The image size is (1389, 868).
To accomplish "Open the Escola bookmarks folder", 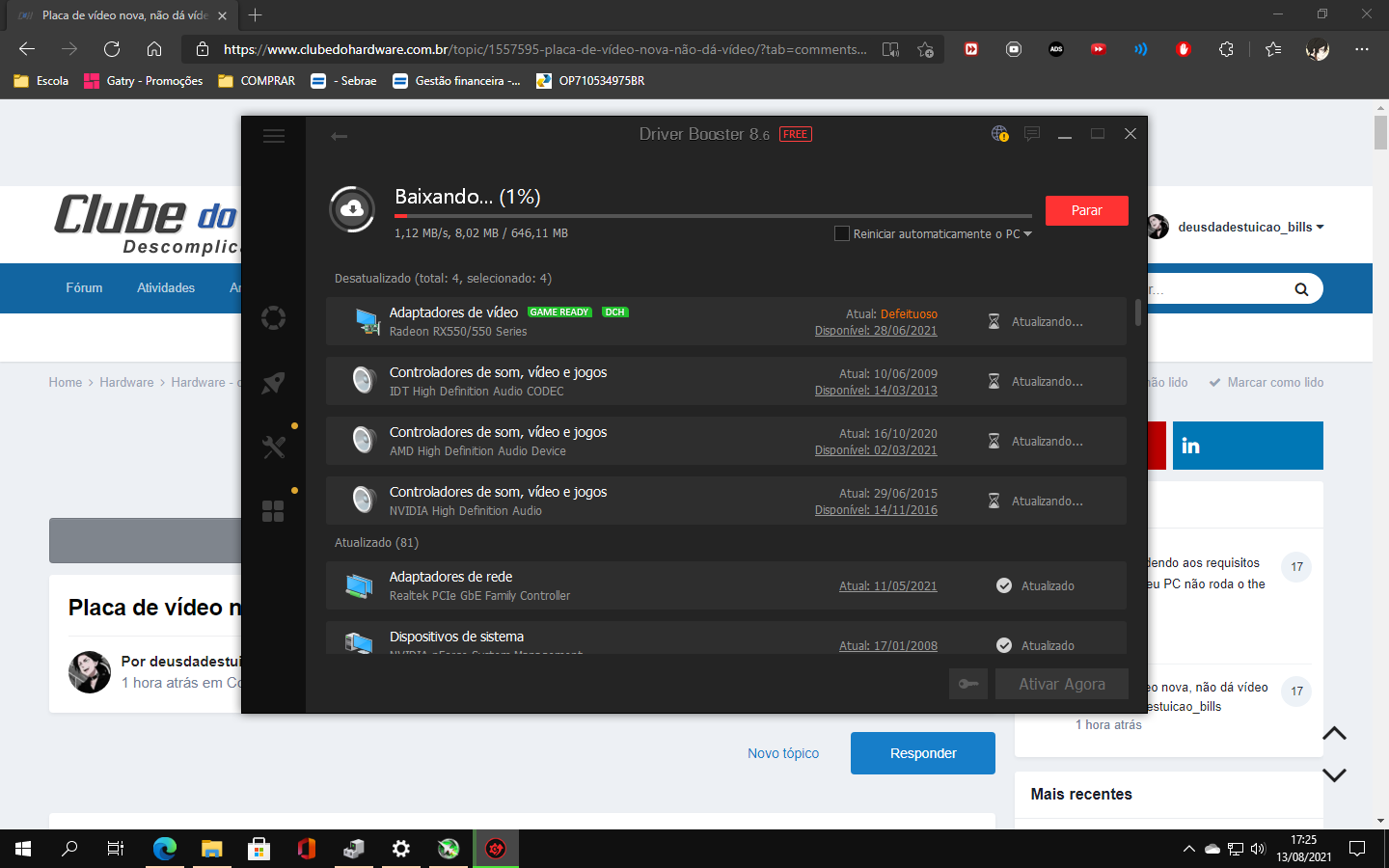I will 41,81.
